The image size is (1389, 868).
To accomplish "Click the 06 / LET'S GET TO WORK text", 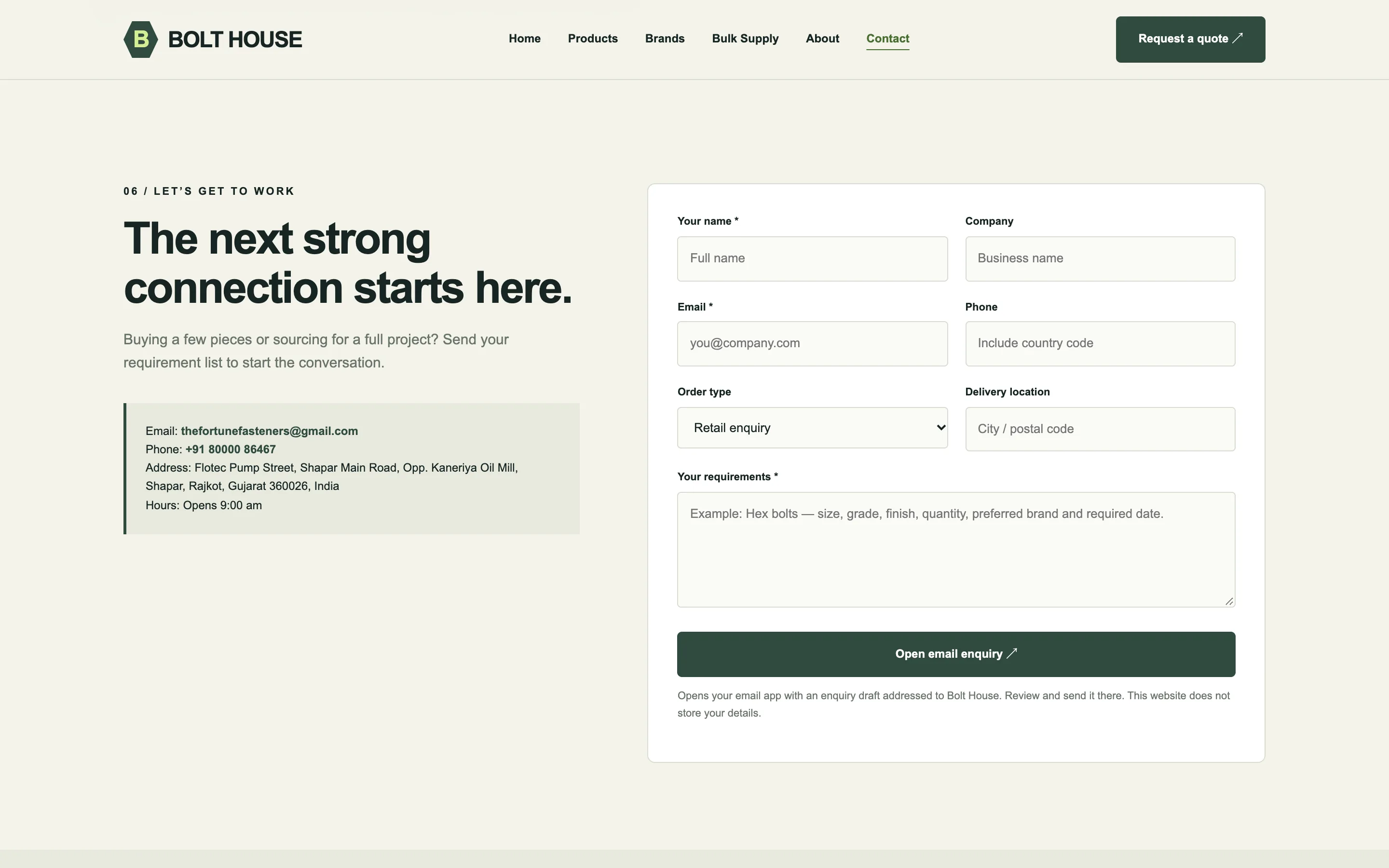I will coord(209,191).
